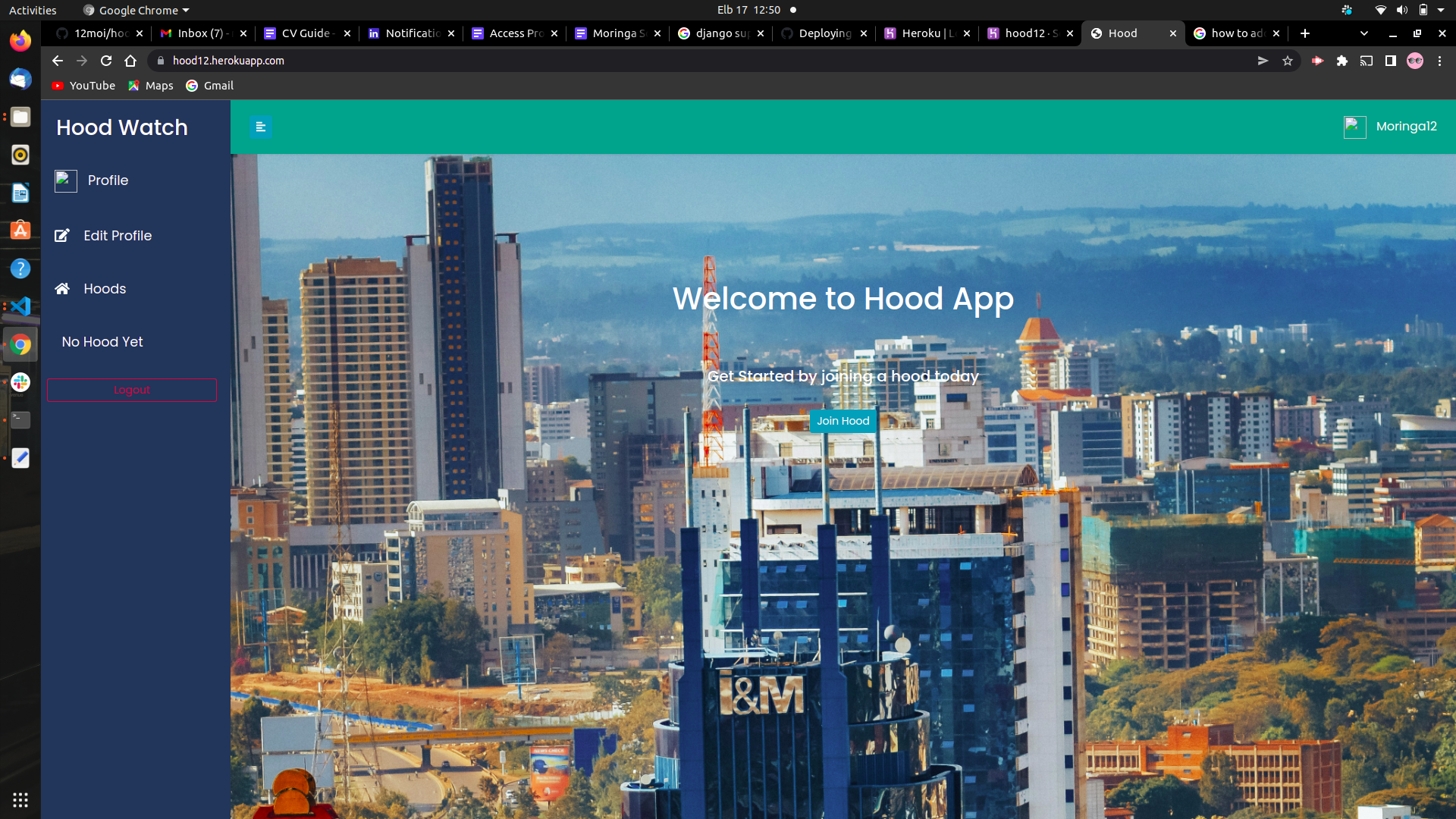View site info via lock icon
Viewport: 1456px width, 819px height.
[161, 61]
